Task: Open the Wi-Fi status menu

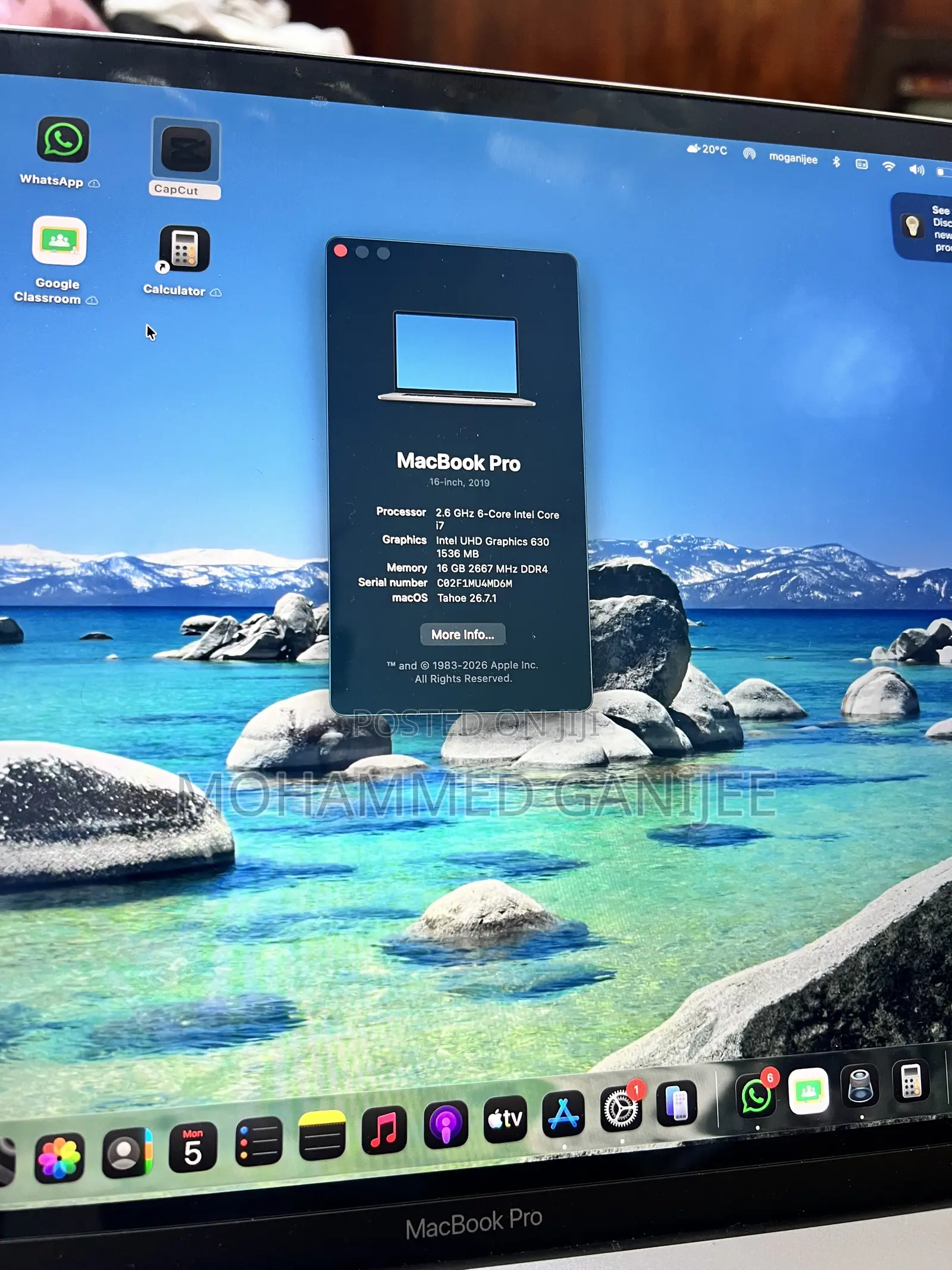Action: (x=889, y=167)
